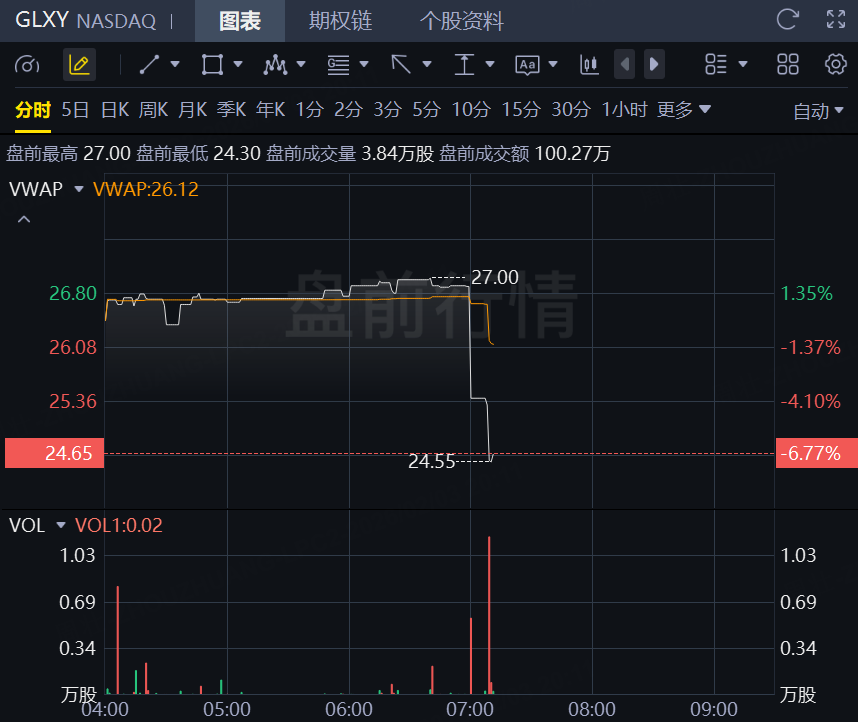Open chart settings gear
This screenshot has width=858, height=722.
point(836,65)
